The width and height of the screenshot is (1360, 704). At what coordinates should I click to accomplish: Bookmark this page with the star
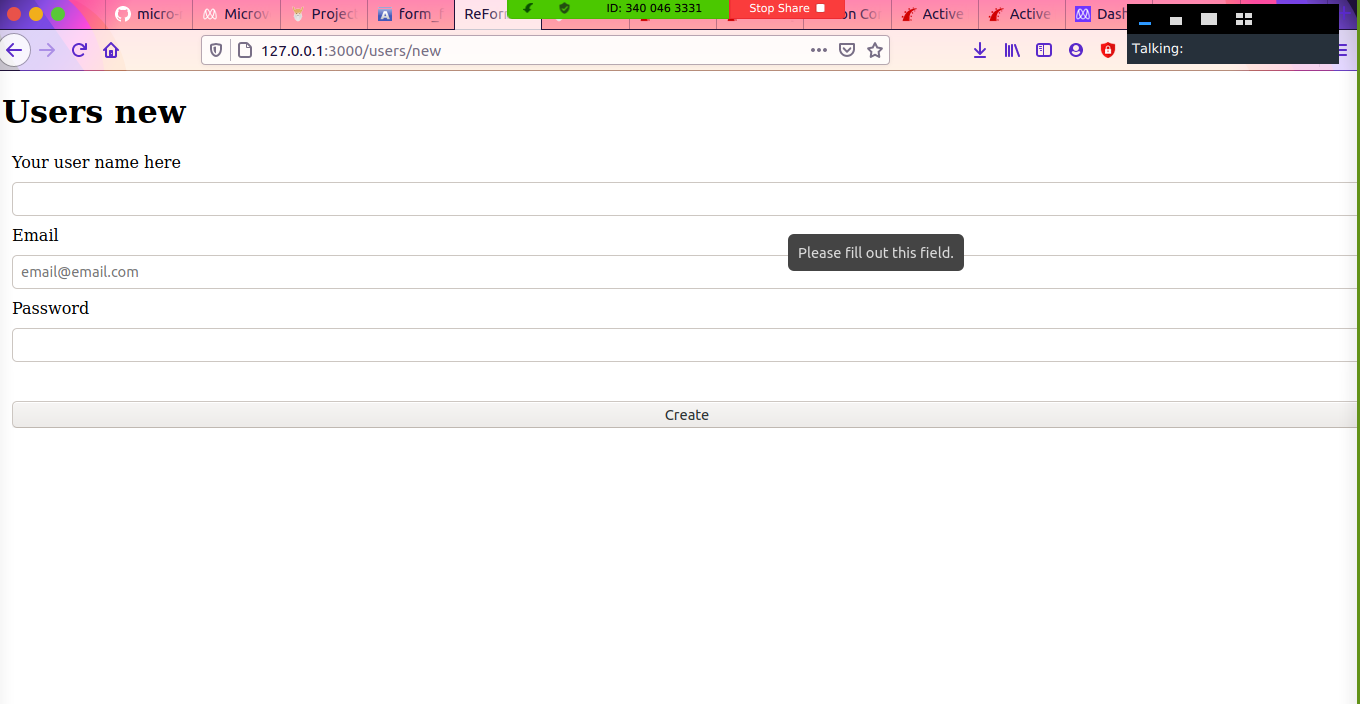click(875, 50)
